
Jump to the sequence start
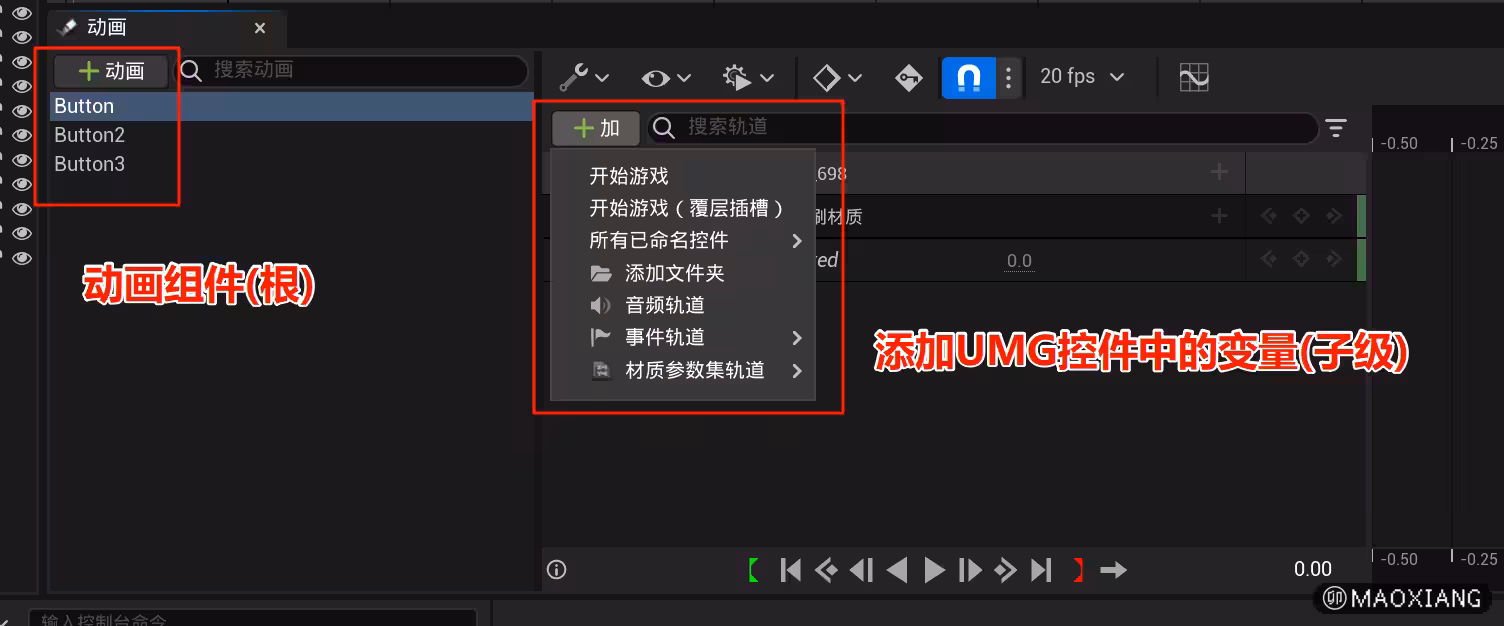pos(790,570)
